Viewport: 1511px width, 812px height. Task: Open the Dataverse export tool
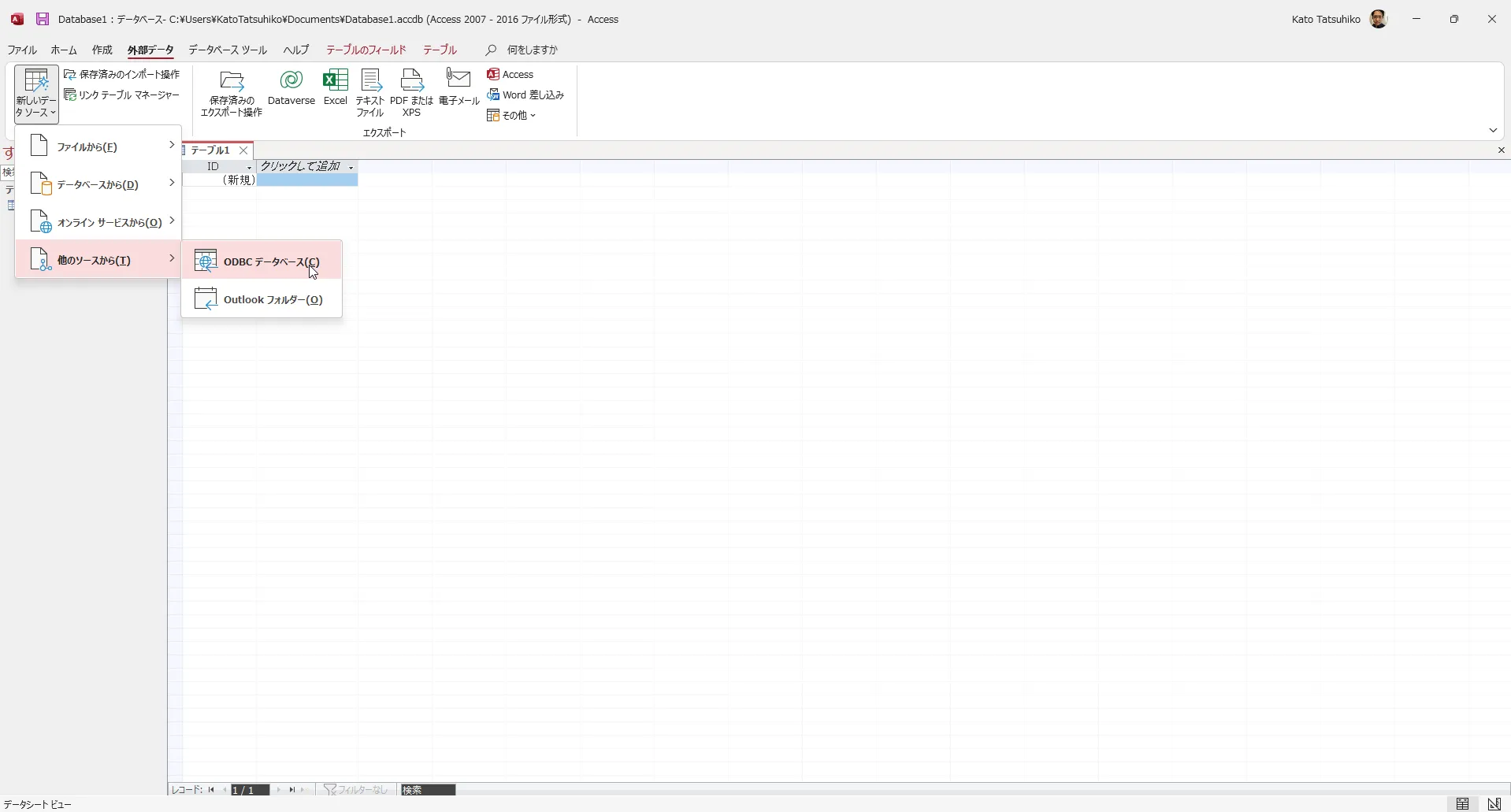point(291,87)
